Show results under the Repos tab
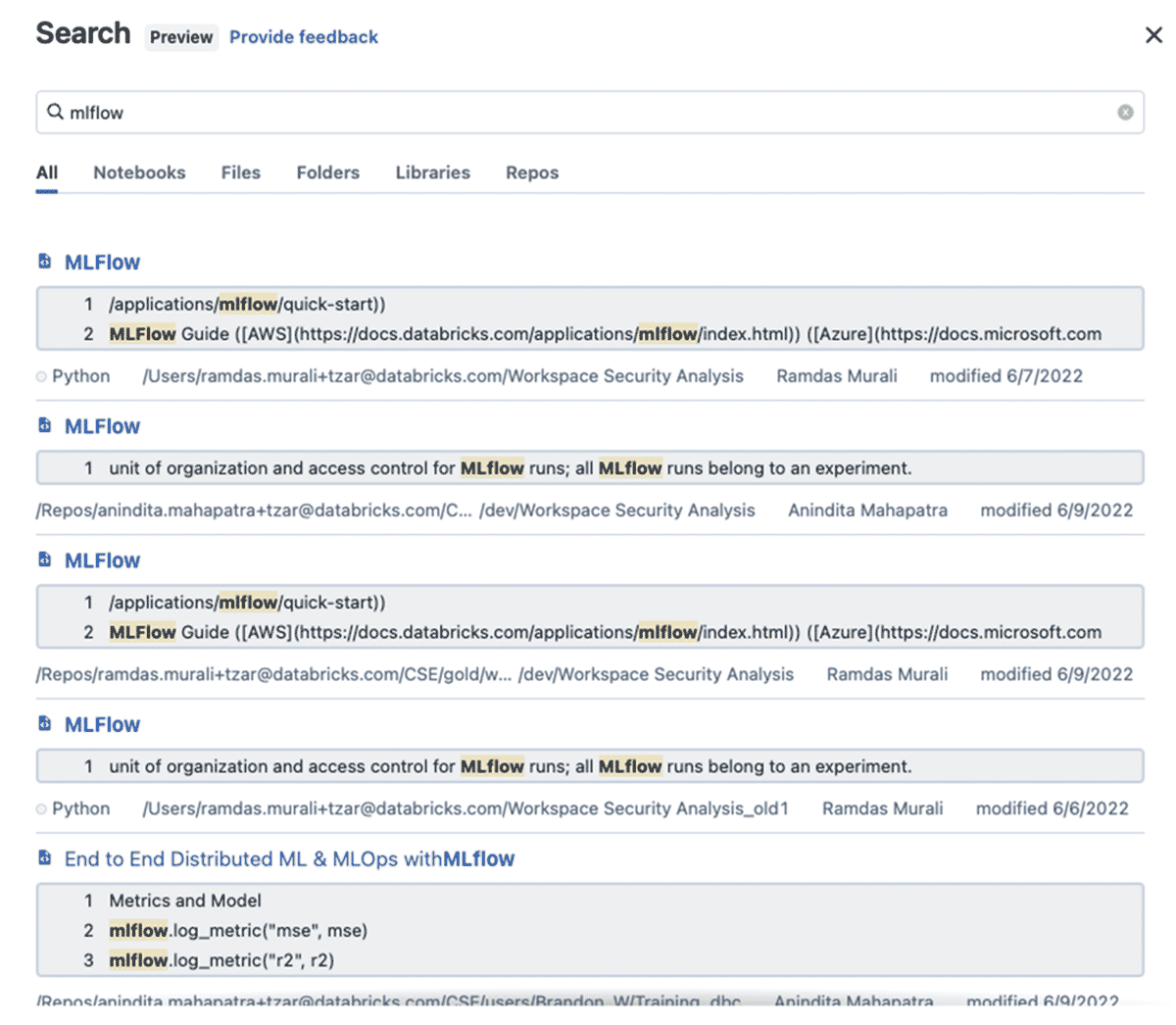This screenshot has height=1025, width=1176. [531, 172]
